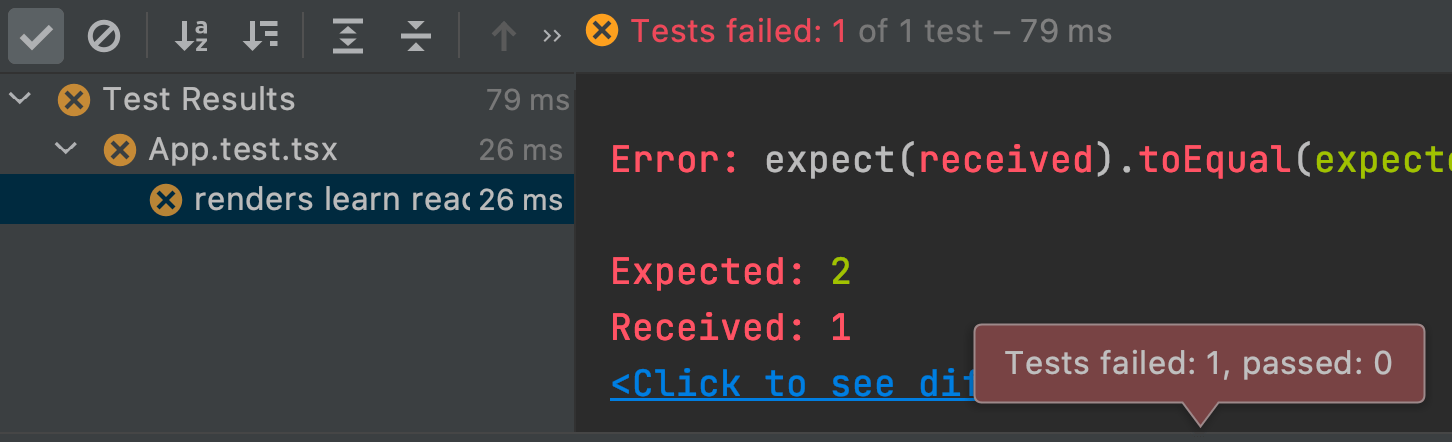
Task: Click the Test Results failed icon
Action: pyautogui.click(x=74, y=100)
